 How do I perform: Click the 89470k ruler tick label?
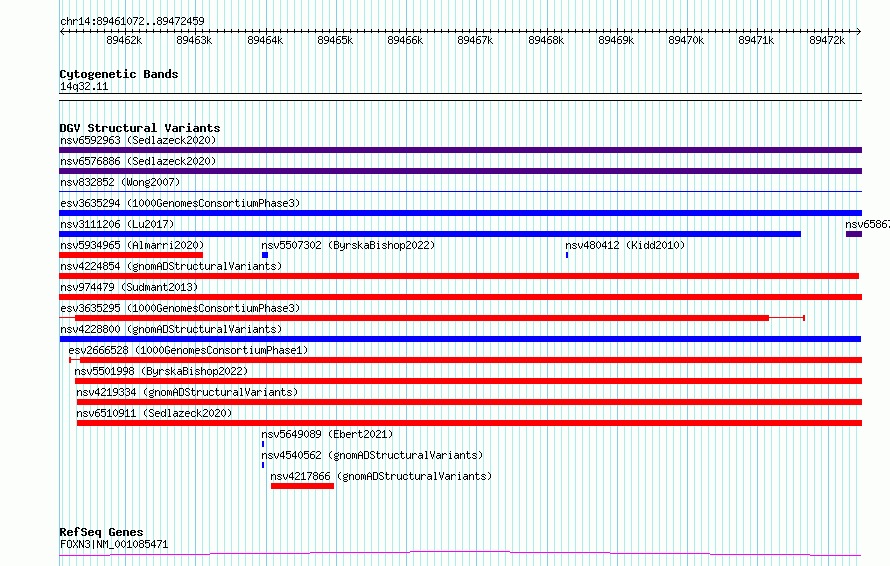tap(686, 40)
